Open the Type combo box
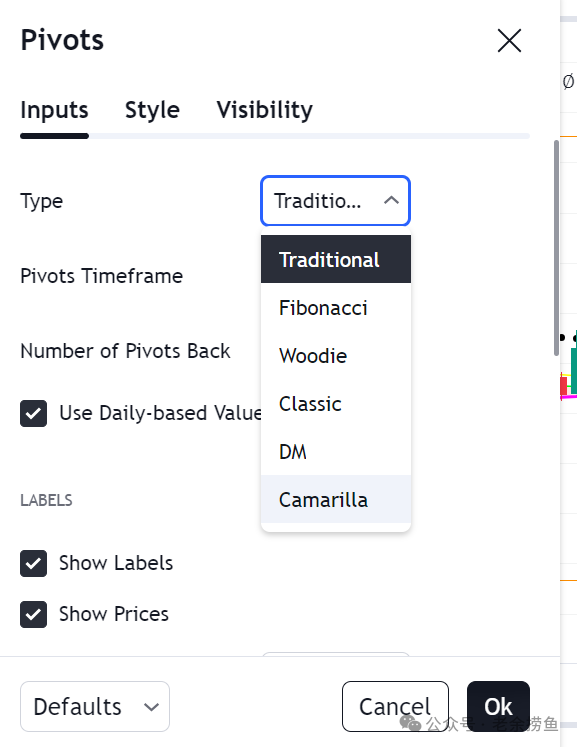Viewport: 577px width, 747px height. coord(335,201)
